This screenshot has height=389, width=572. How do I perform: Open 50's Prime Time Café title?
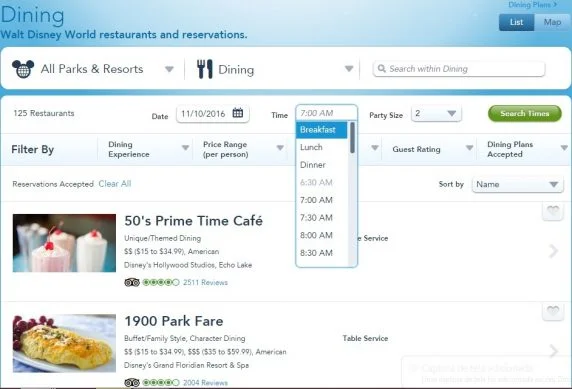coord(193,221)
